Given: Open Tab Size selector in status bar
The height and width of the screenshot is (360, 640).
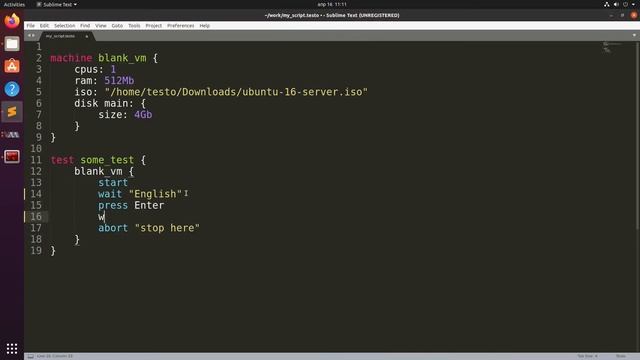Looking at the screenshot, I should pyautogui.click(x=587, y=356).
